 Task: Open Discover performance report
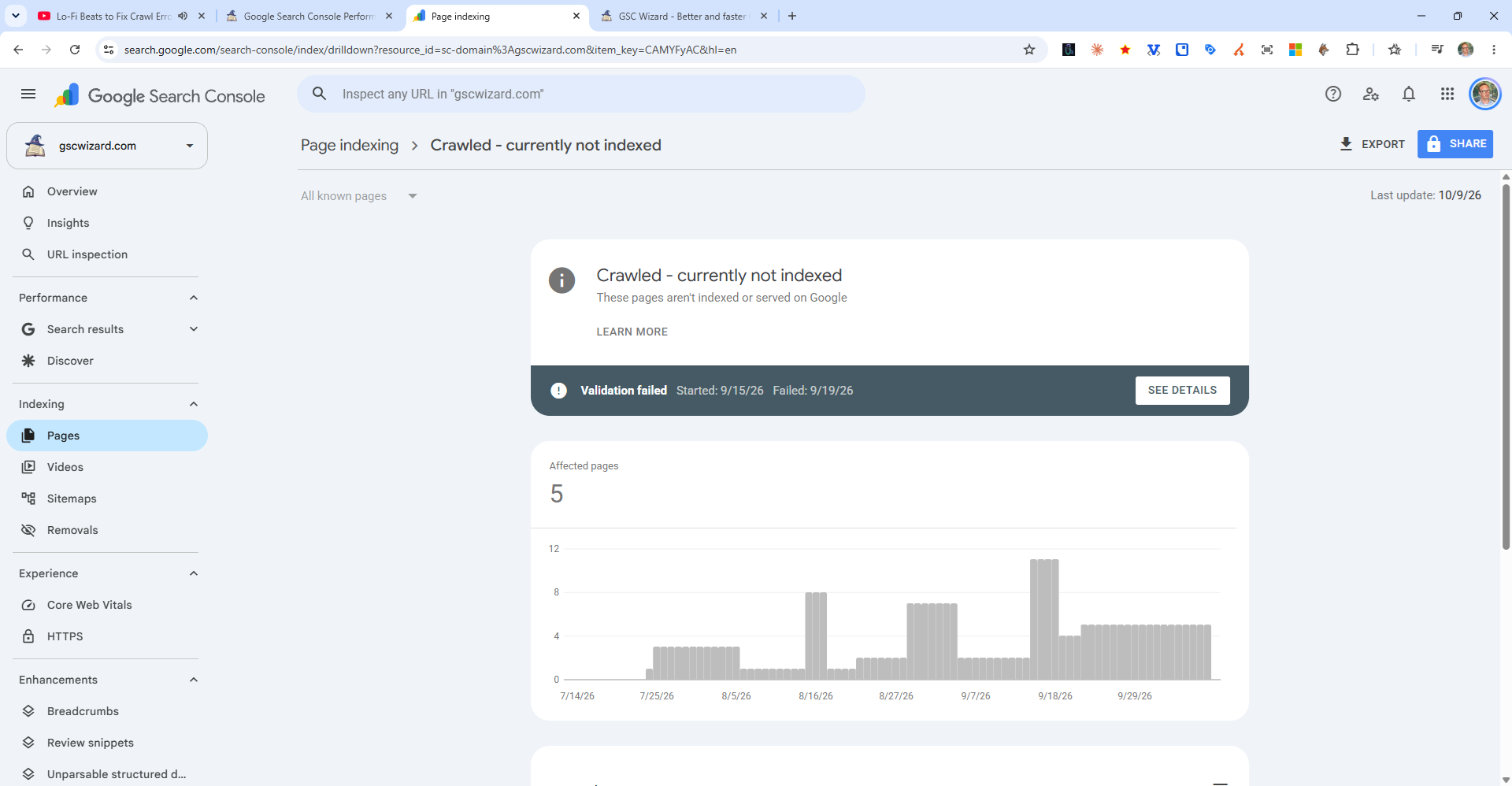point(107,361)
